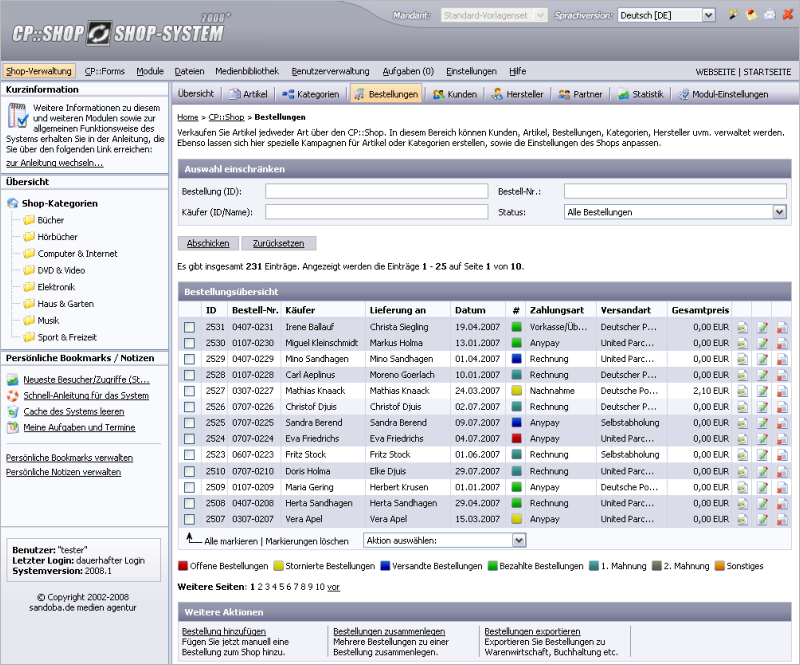Viewport: 800px width, 665px height.
Task: Delete order 2530 using the red-X icon
Action: (782, 343)
